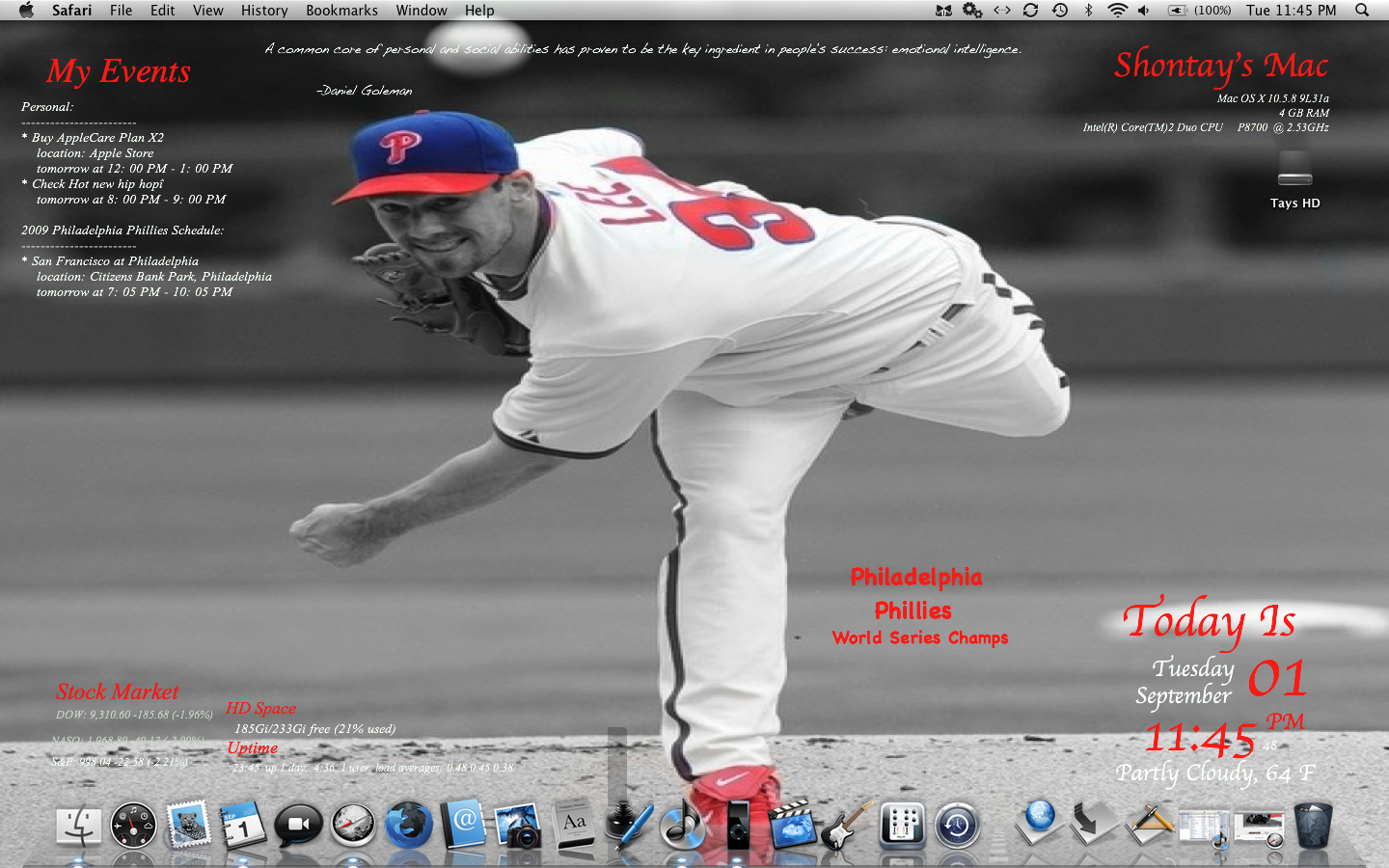Open globe folder stack in Dock
This screenshot has width=1389, height=868.
1039,823
